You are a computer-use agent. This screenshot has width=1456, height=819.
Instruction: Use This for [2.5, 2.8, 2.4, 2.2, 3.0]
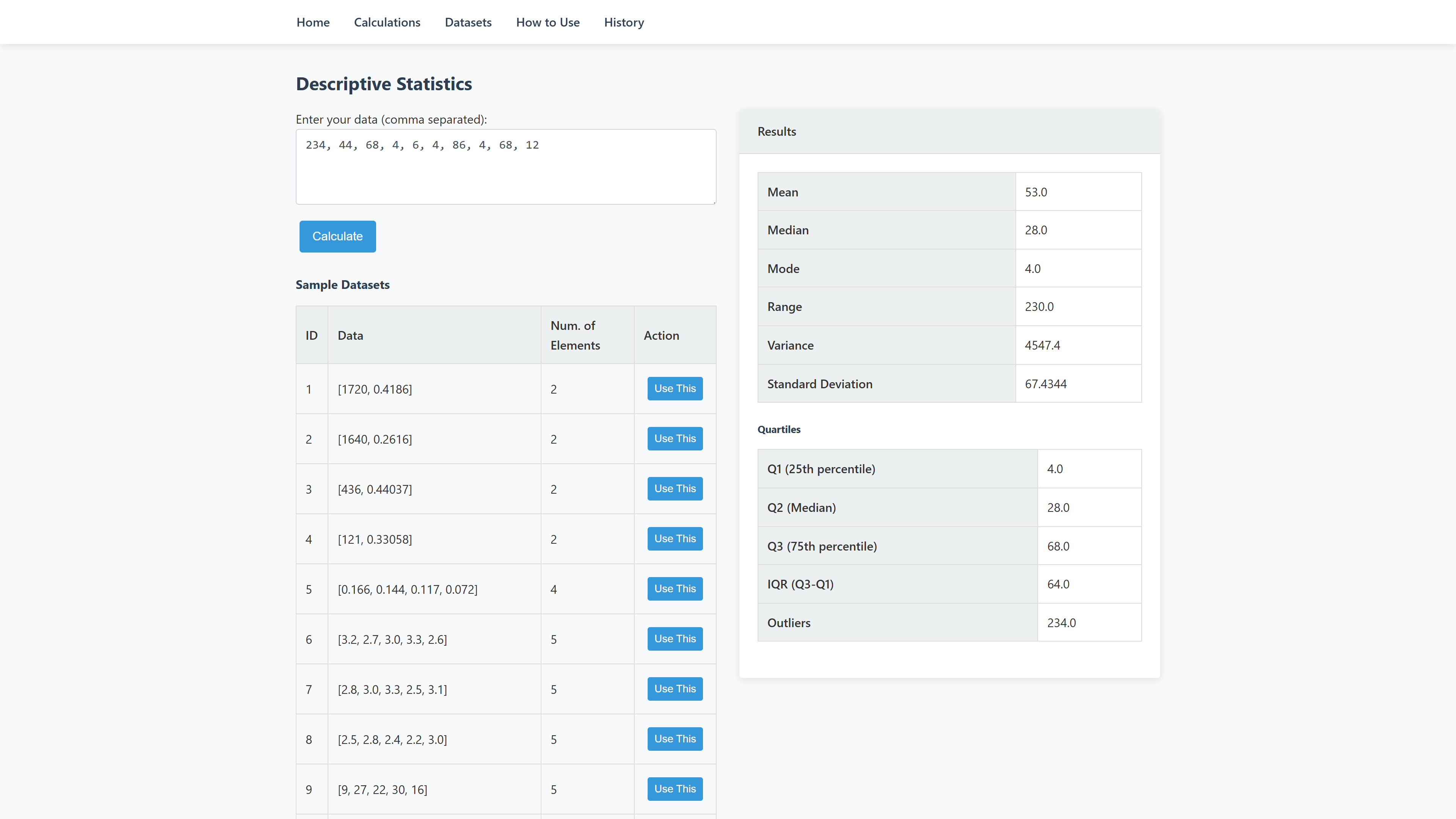(x=674, y=739)
